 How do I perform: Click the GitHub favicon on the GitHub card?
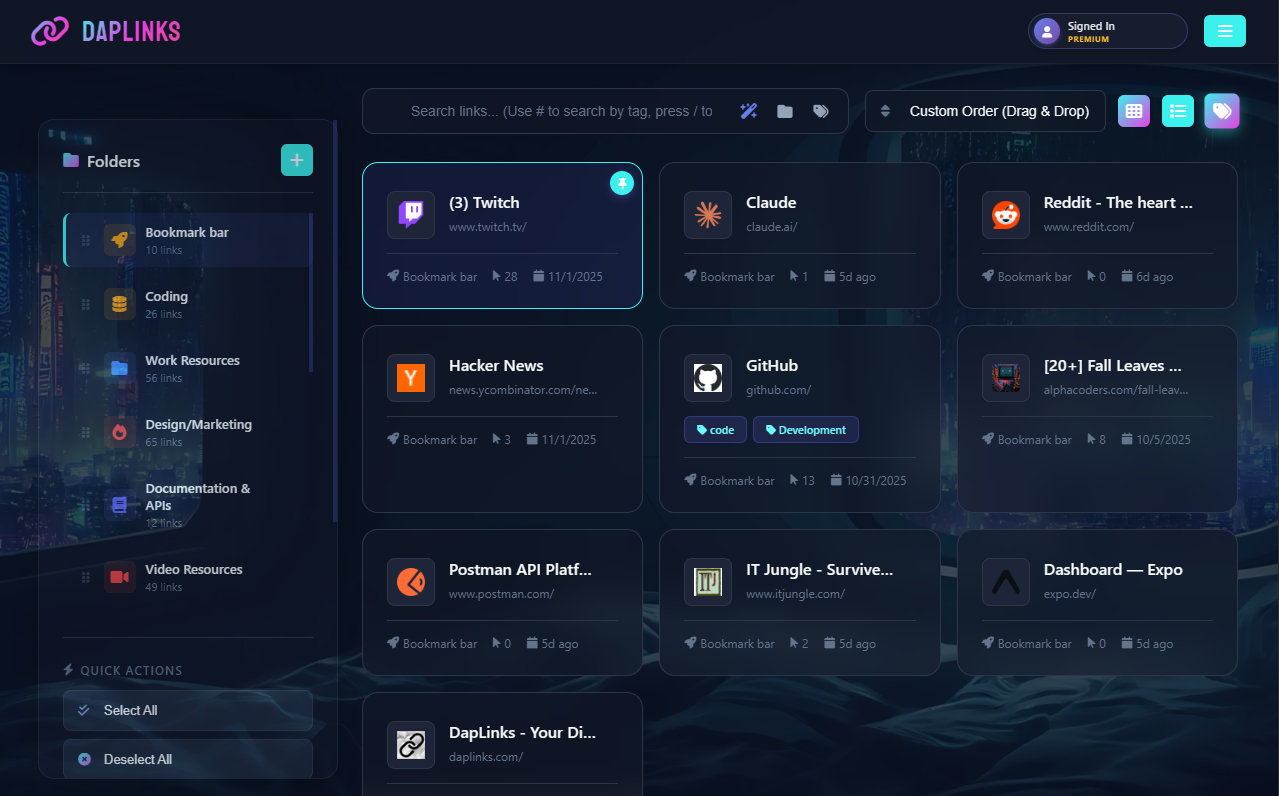click(707, 378)
